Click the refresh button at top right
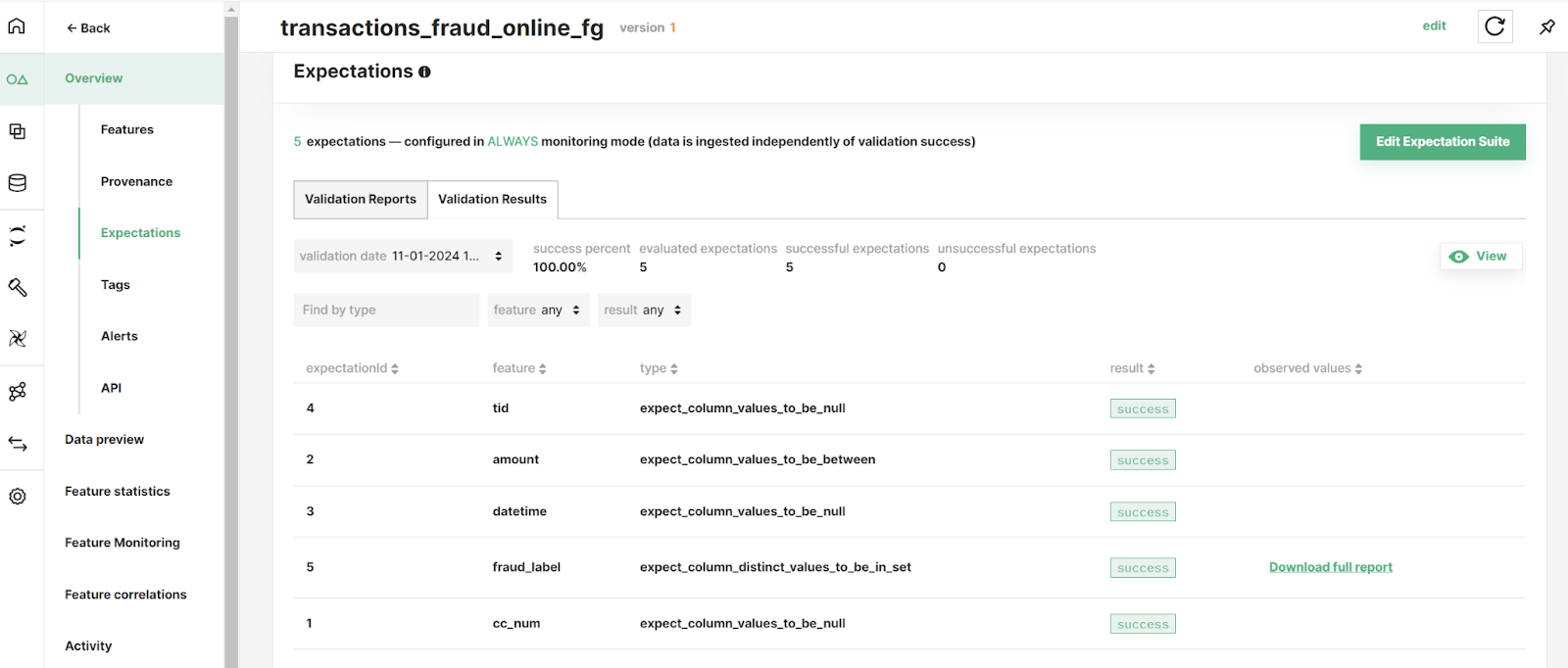 tap(1494, 26)
